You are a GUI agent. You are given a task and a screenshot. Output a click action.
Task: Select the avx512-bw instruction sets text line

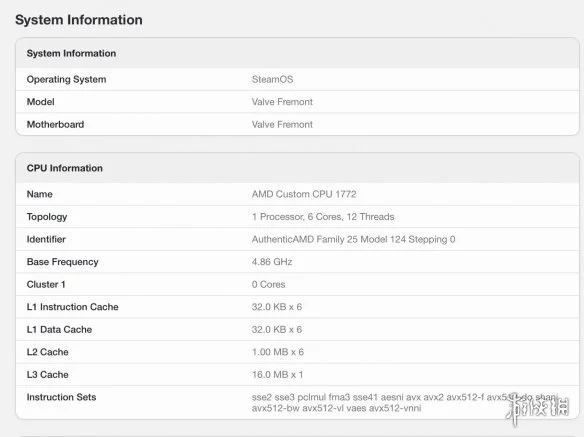336,408
